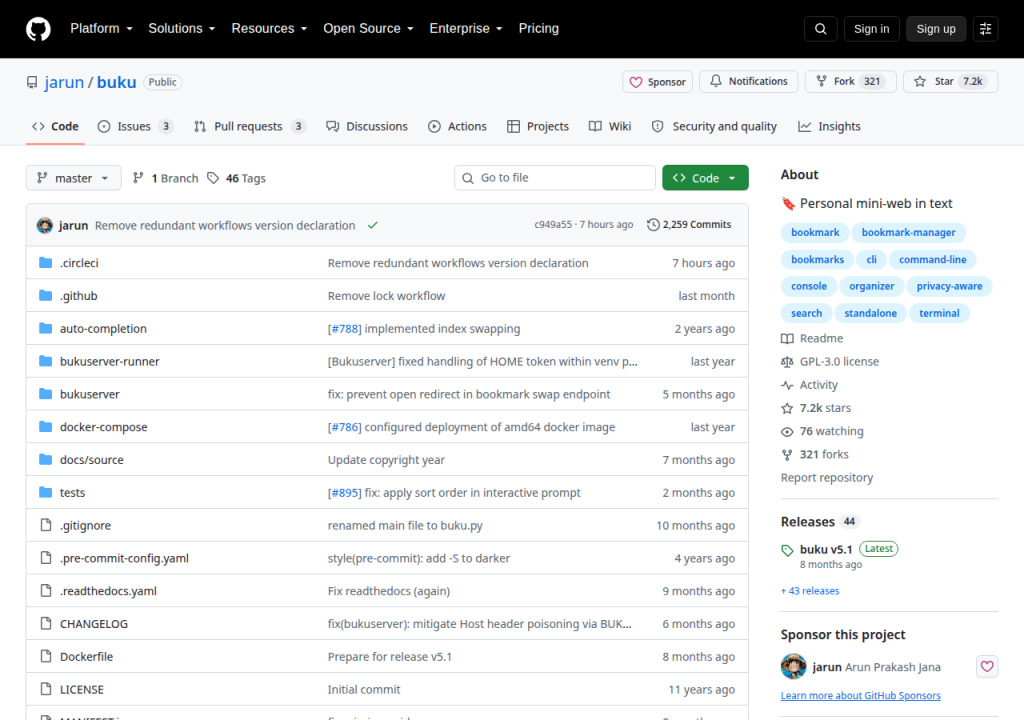Click the license scale icon

tap(787, 362)
